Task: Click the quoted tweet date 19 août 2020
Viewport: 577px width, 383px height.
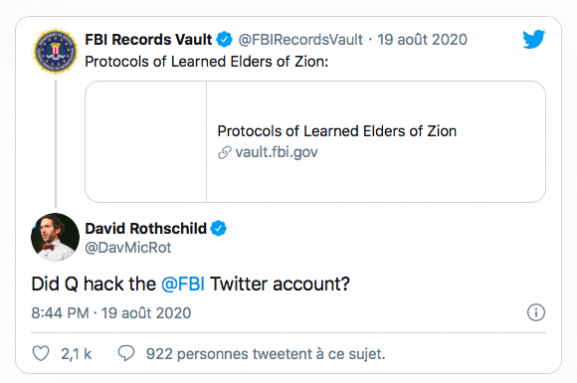Action: (422, 40)
